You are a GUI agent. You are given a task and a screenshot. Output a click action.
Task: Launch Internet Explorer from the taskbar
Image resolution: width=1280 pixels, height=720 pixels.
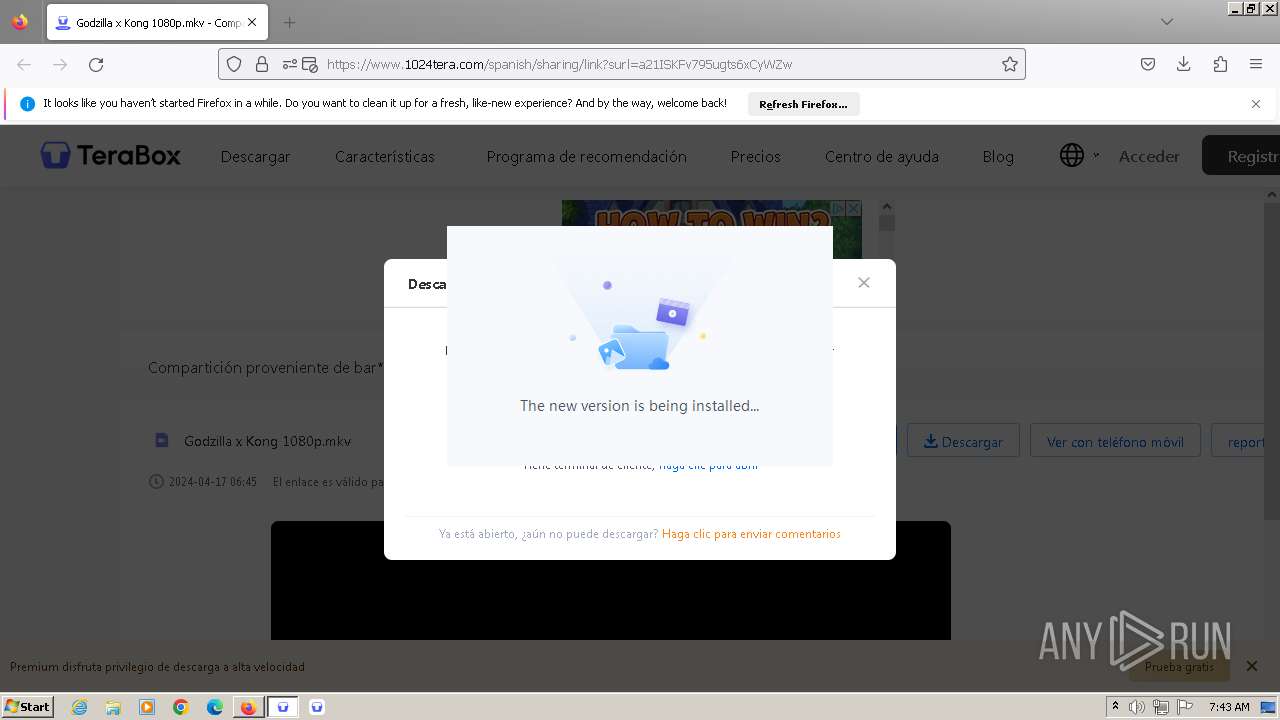click(79, 707)
